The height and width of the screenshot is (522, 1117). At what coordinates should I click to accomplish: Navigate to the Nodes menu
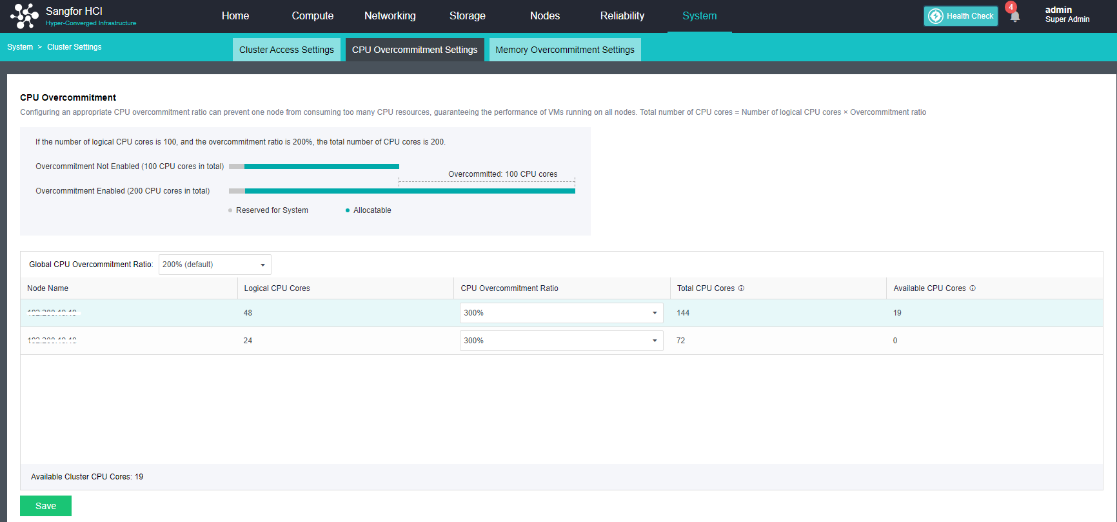click(x=544, y=16)
